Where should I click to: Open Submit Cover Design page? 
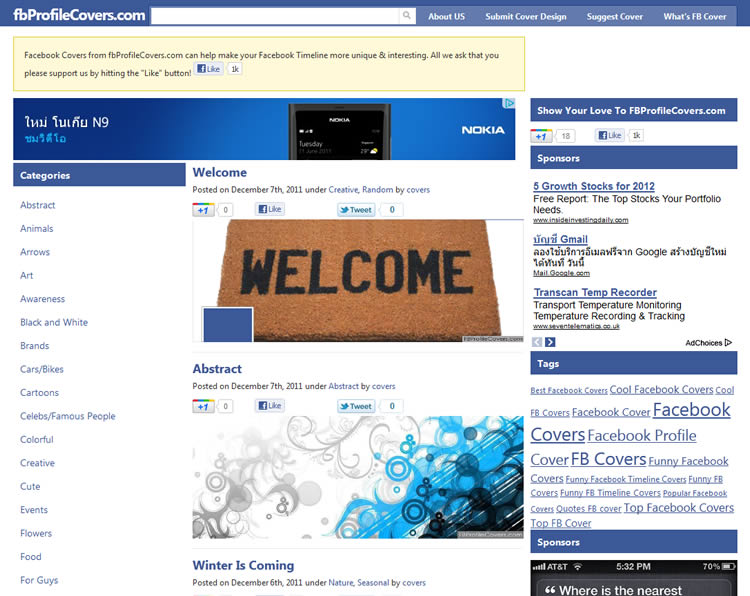coord(526,17)
